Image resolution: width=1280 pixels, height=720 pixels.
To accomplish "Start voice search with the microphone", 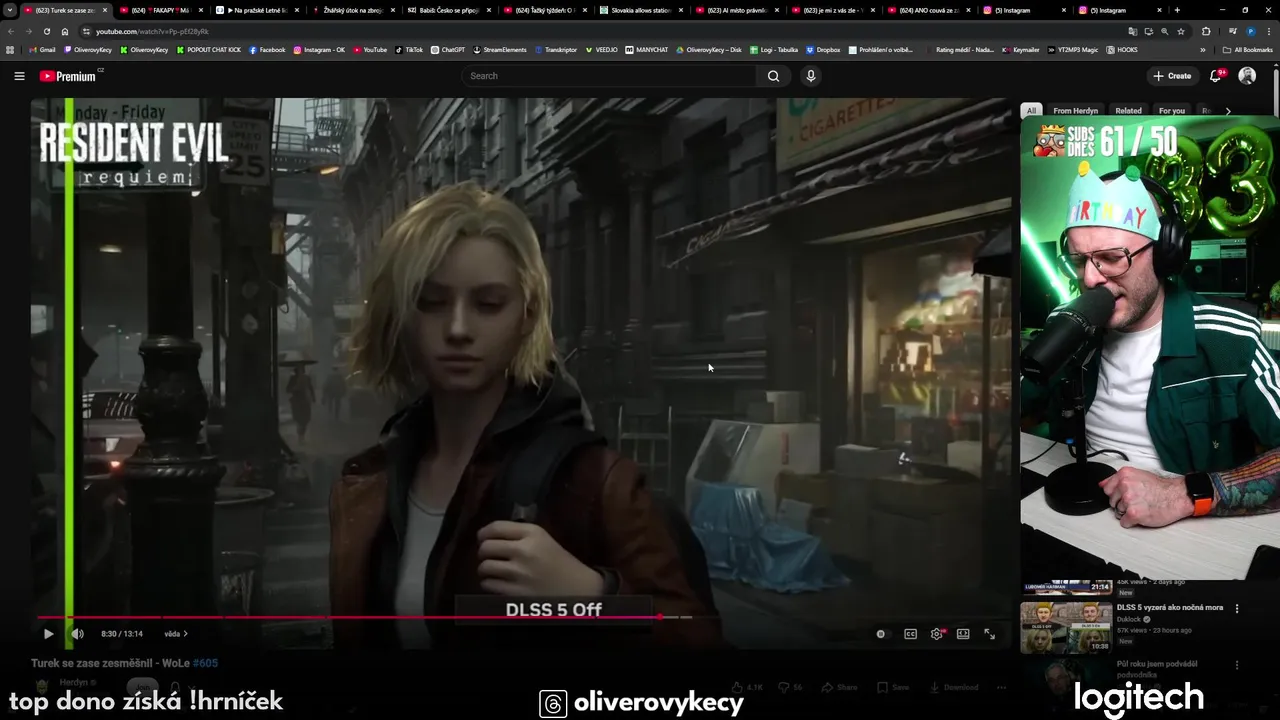I will pyautogui.click(x=811, y=76).
